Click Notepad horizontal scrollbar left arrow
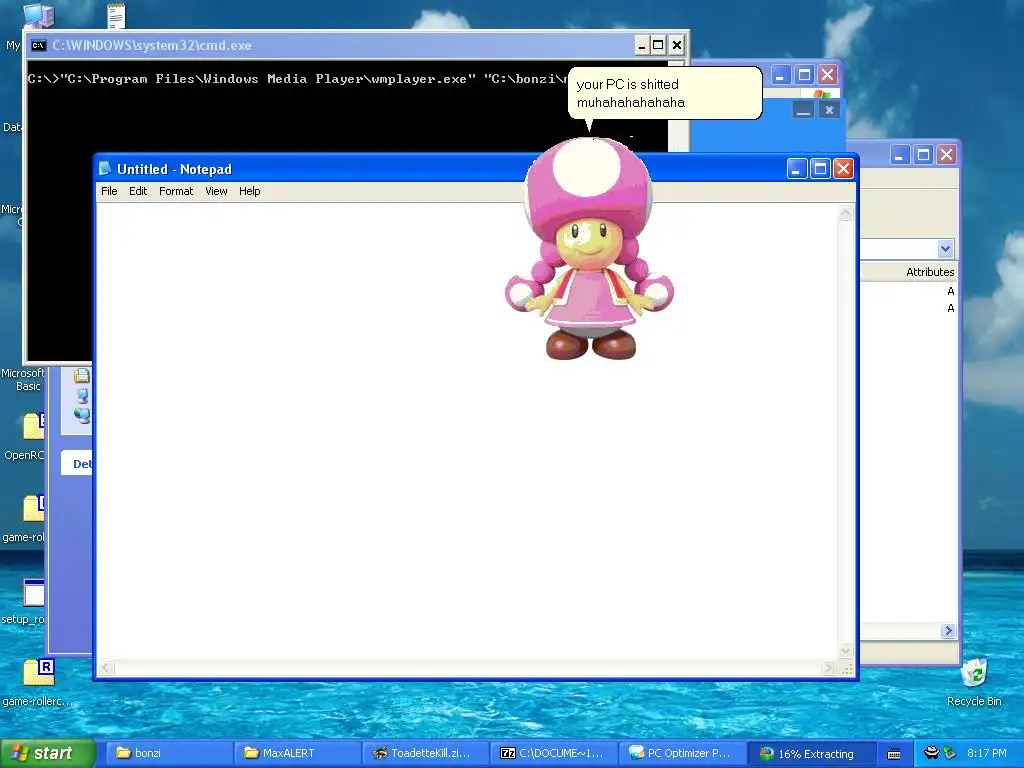This screenshot has height=768, width=1024. [x=105, y=668]
